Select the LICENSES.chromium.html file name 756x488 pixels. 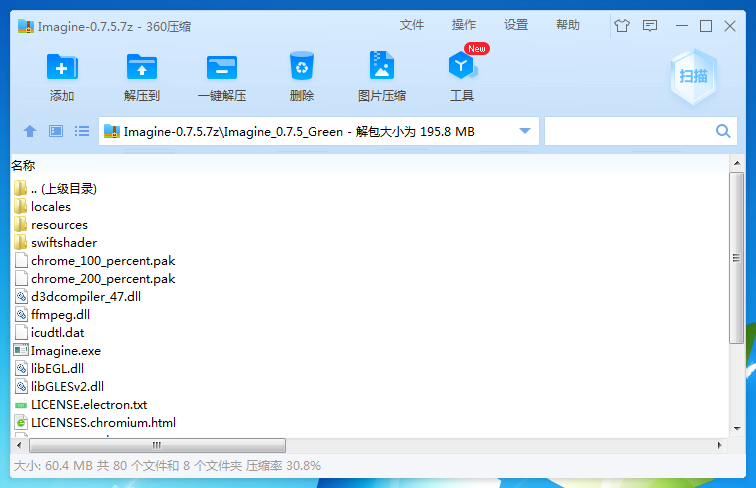pyautogui.click(x=103, y=423)
